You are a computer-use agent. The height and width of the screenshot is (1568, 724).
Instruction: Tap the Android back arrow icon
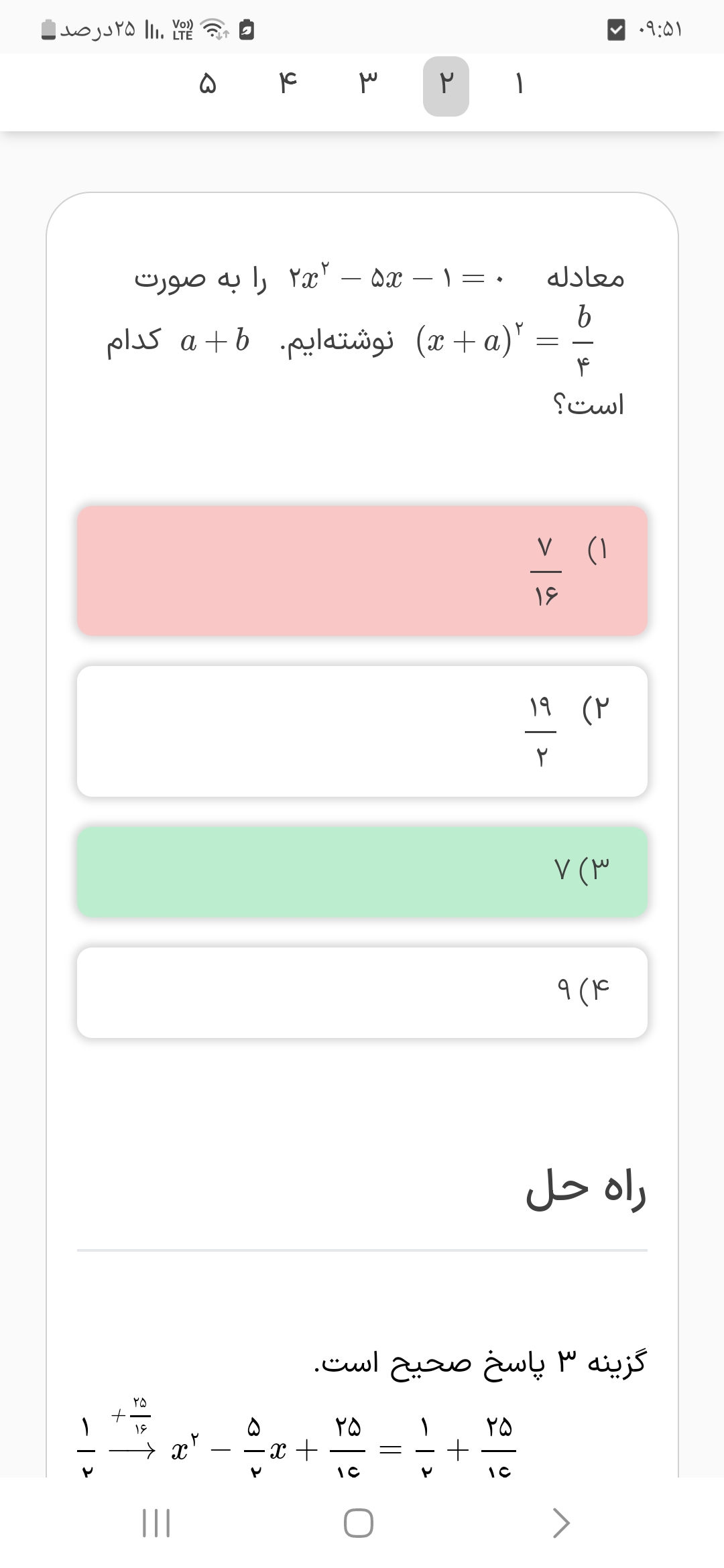[560, 1522]
